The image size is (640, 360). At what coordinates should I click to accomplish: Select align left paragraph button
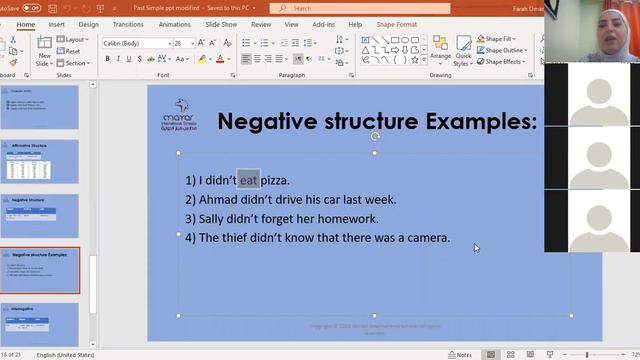point(246,59)
